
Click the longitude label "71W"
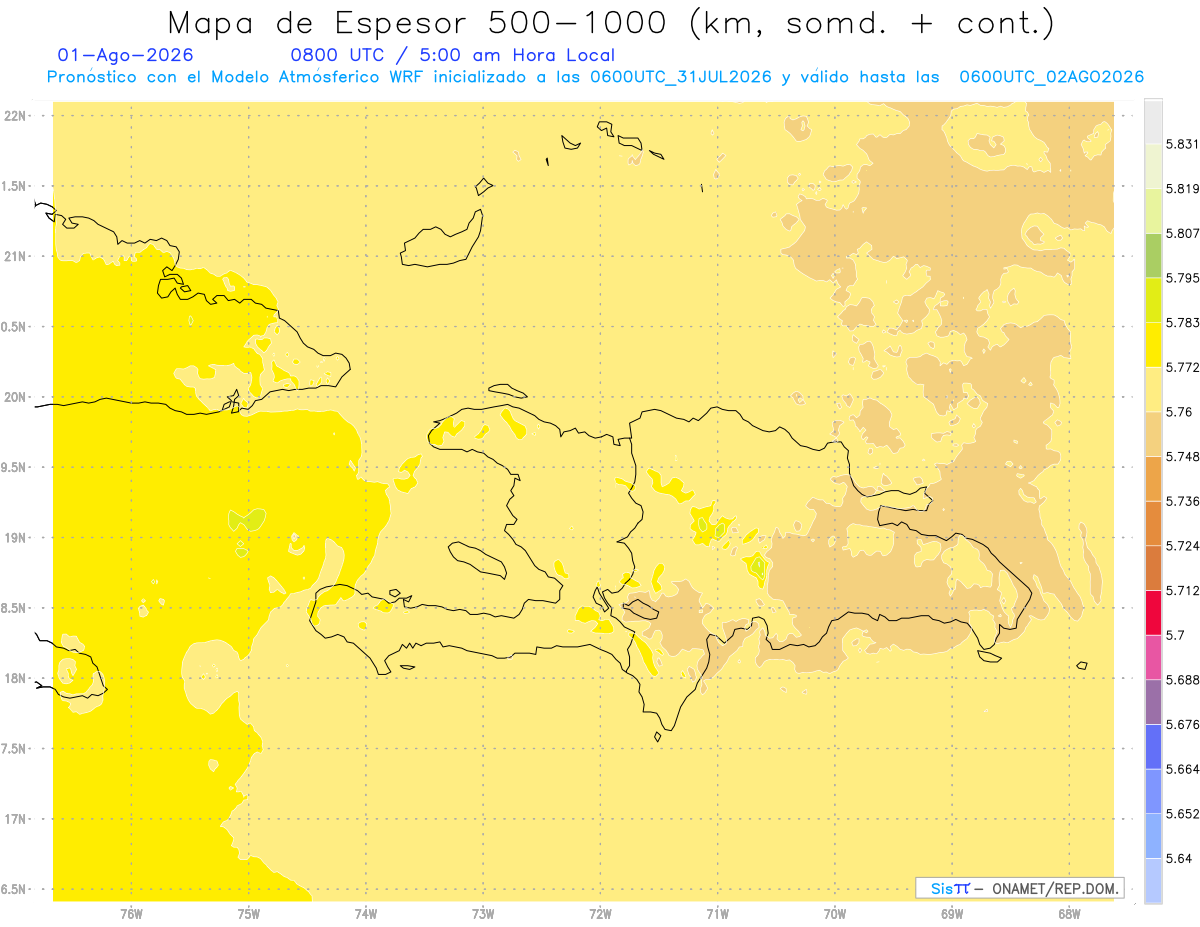717,914
